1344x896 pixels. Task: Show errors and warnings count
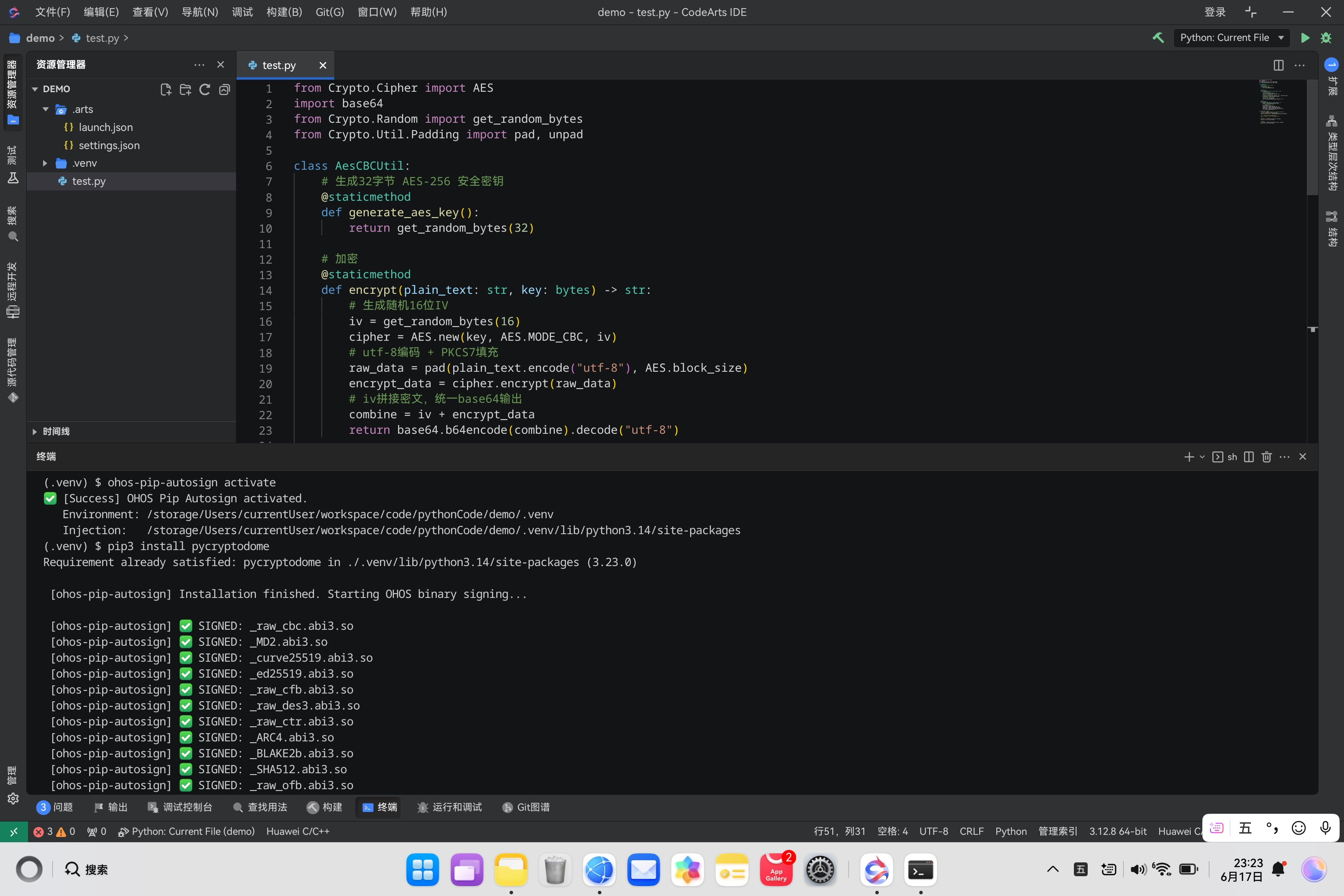(x=54, y=831)
